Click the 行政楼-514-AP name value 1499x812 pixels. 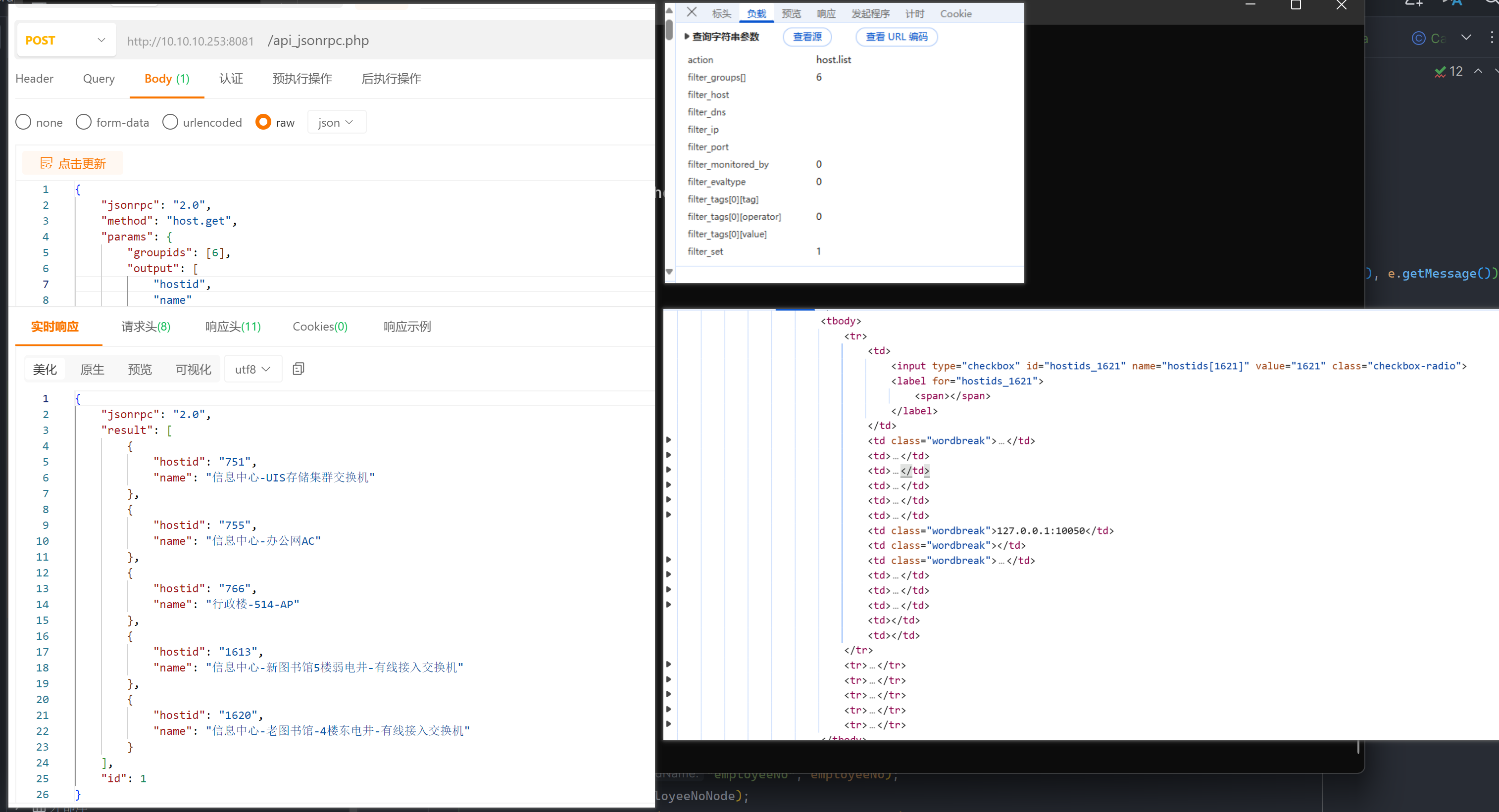(x=252, y=604)
